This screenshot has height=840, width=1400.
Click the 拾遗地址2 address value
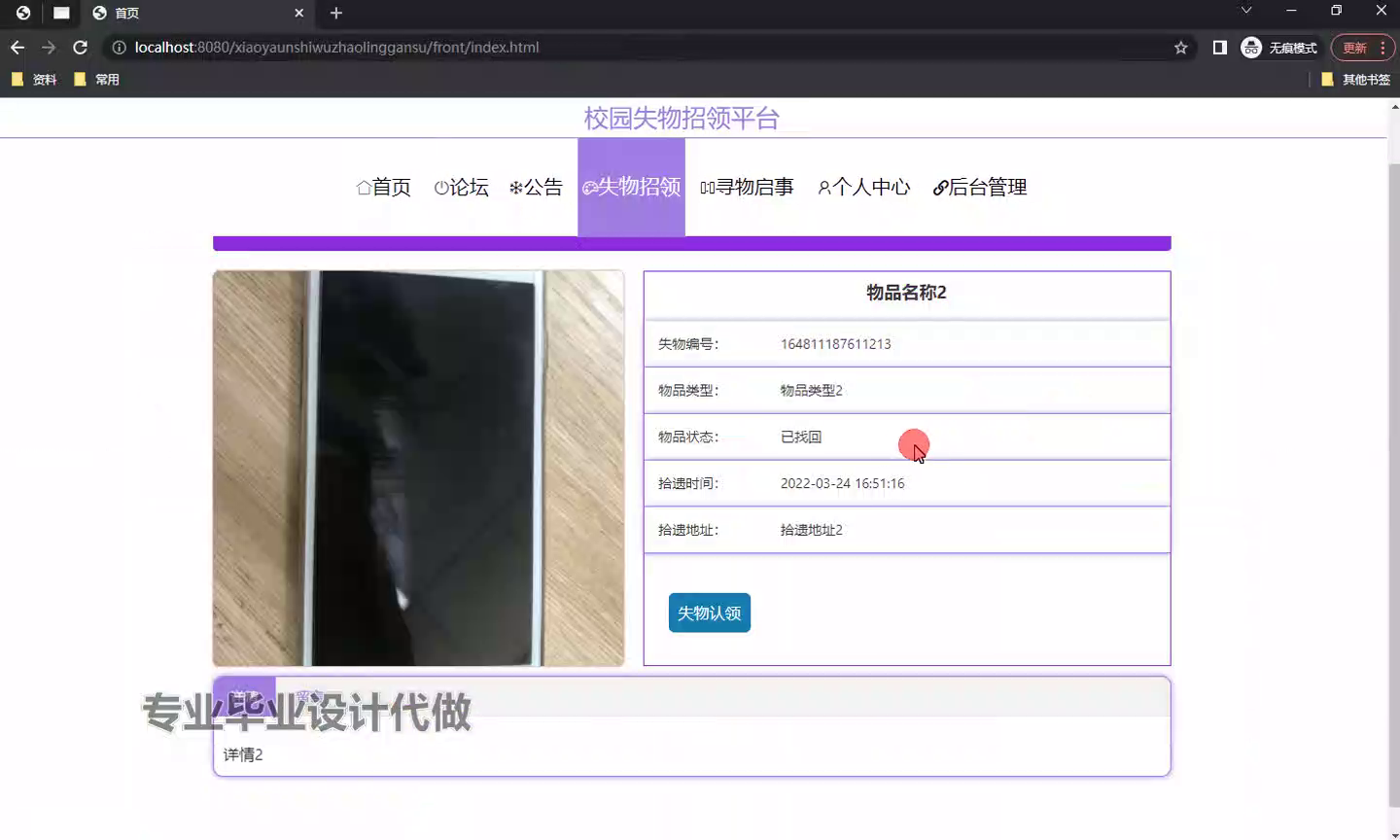[811, 530]
